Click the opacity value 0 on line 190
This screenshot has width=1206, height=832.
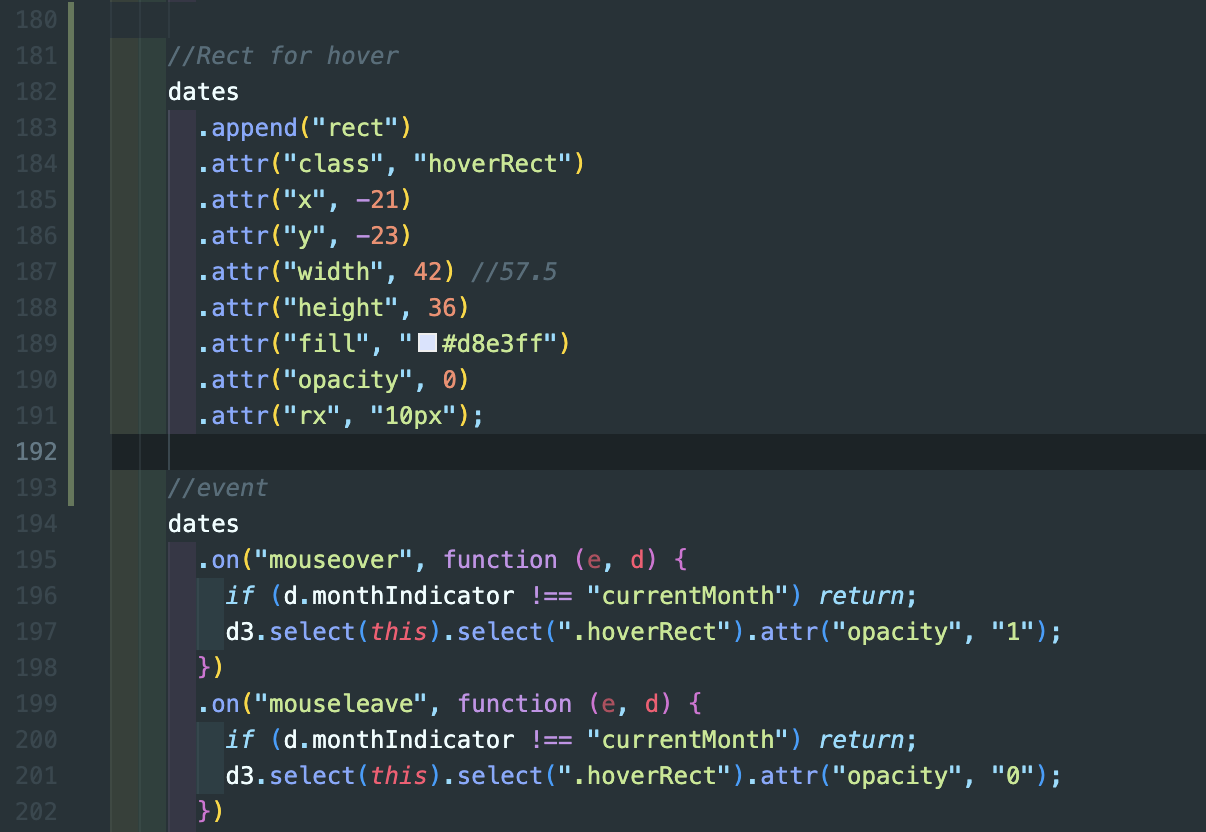coord(448,380)
